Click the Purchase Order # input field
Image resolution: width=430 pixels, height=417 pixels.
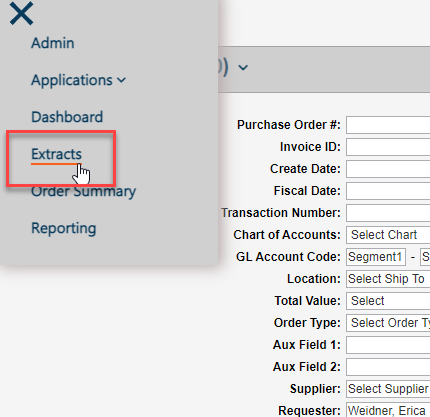point(388,125)
